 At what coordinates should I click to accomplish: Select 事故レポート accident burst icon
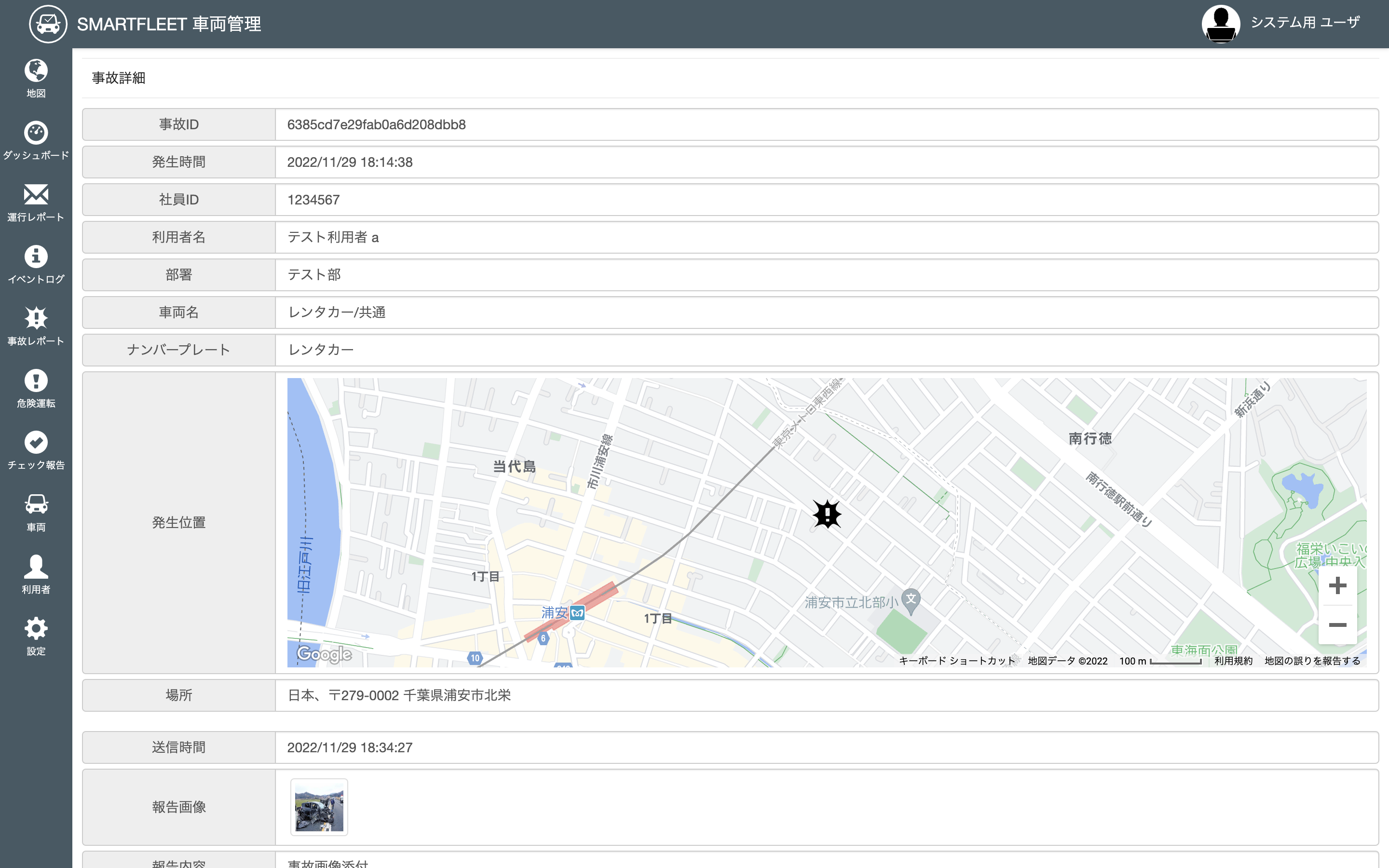pyautogui.click(x=36, y=318)
